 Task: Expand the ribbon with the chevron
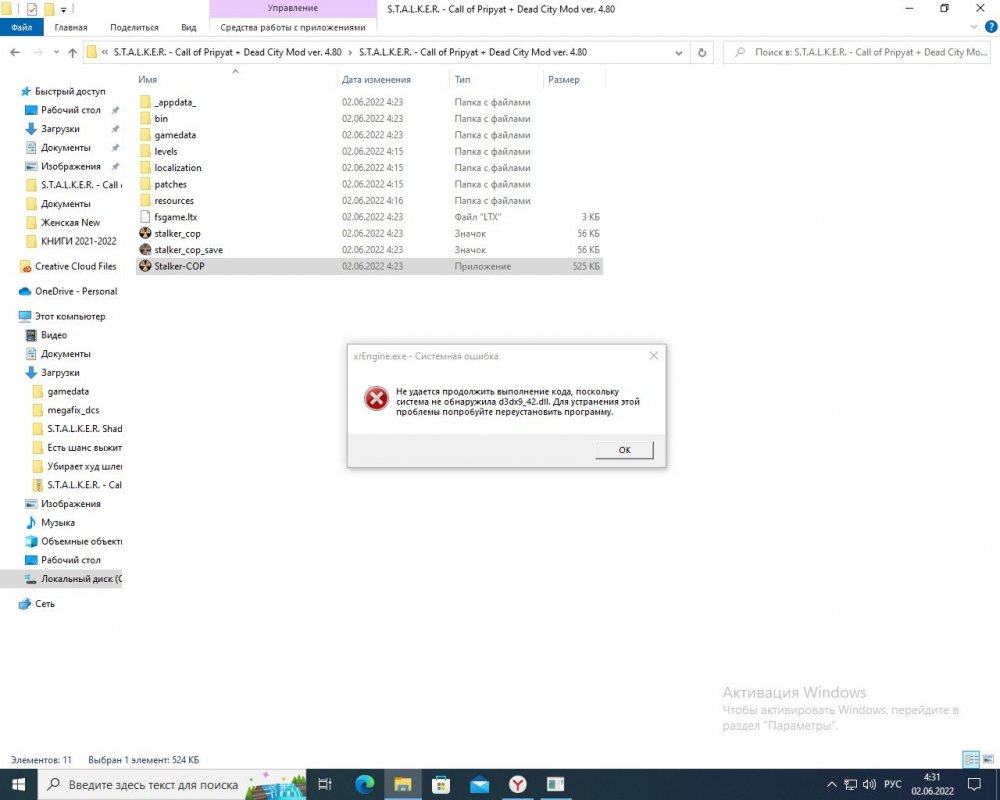click(974, 27)
